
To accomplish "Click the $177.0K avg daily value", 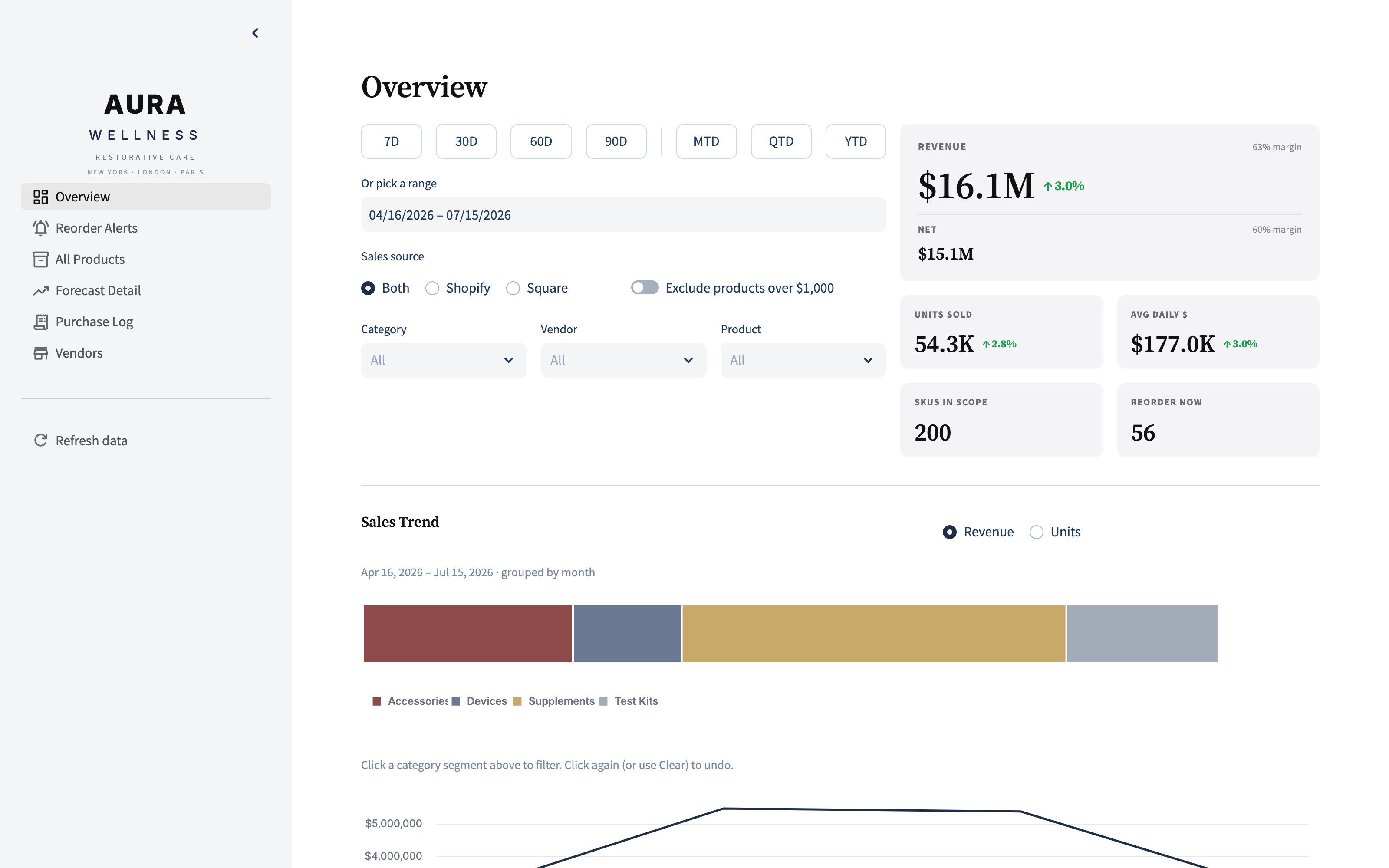I will 1172,345.
